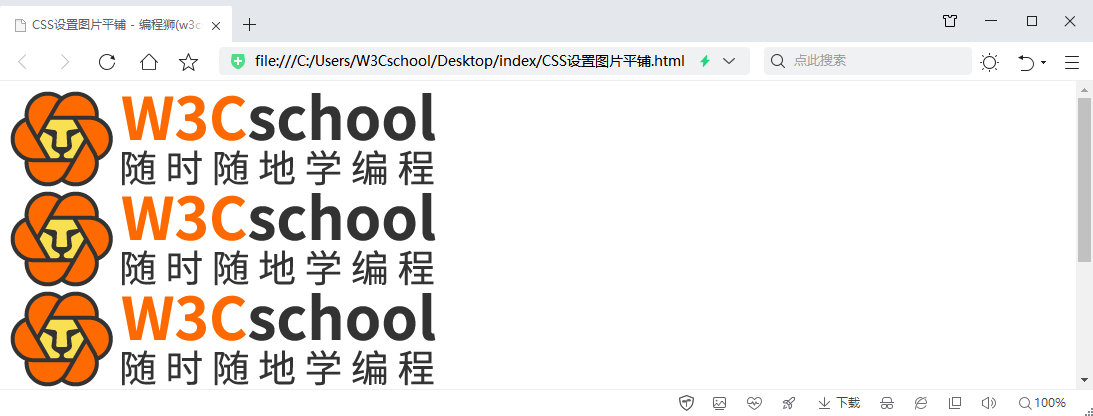This screenshot has width=1093, height=416.
Task: Bookmark this page with the star icon
Action: [x=188, y=62]
